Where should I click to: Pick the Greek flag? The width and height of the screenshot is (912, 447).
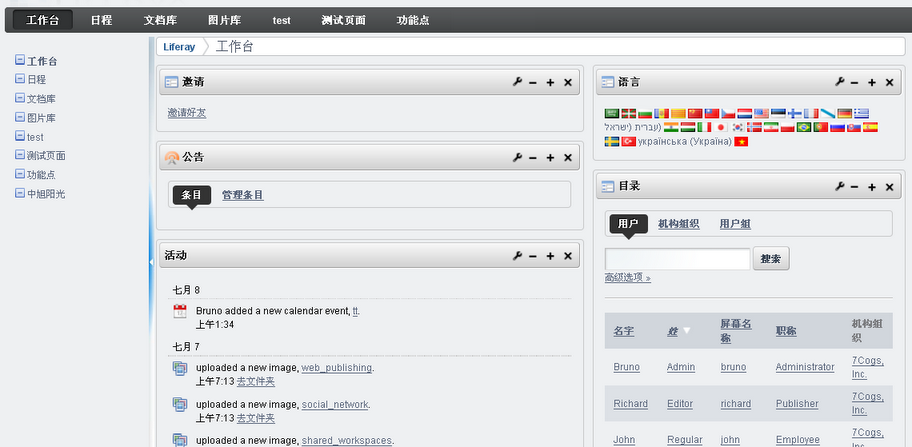861,113
